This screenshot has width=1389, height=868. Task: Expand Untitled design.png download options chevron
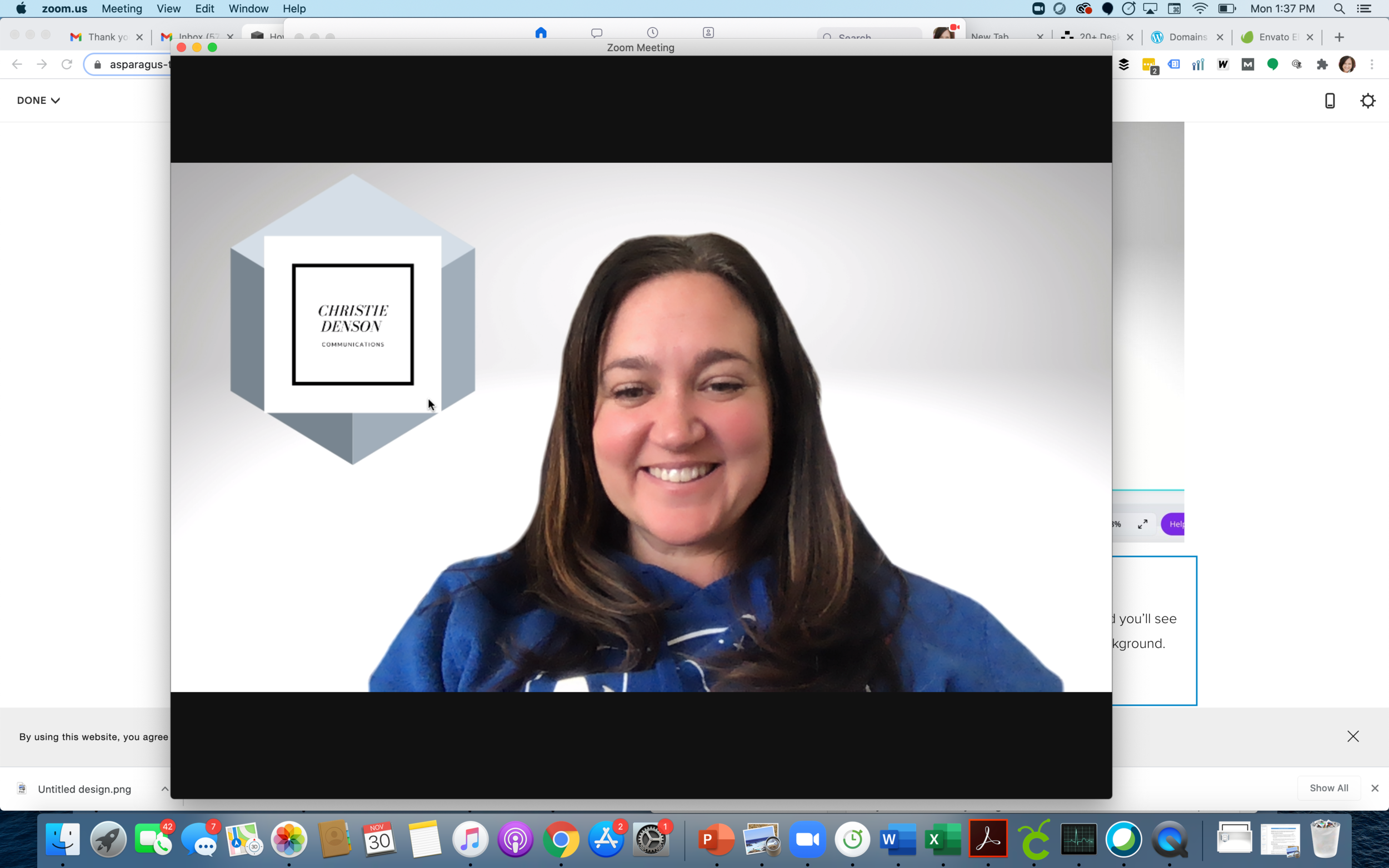[x=164, y=789]
